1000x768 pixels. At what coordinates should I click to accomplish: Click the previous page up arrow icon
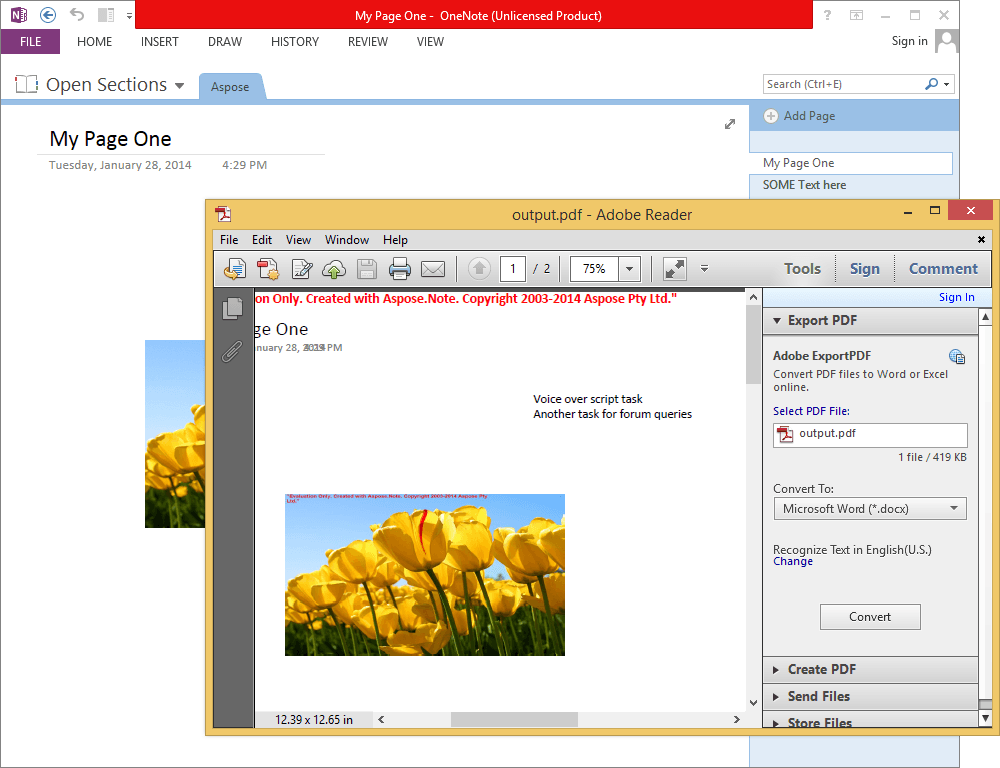click(x=480, y=269)
